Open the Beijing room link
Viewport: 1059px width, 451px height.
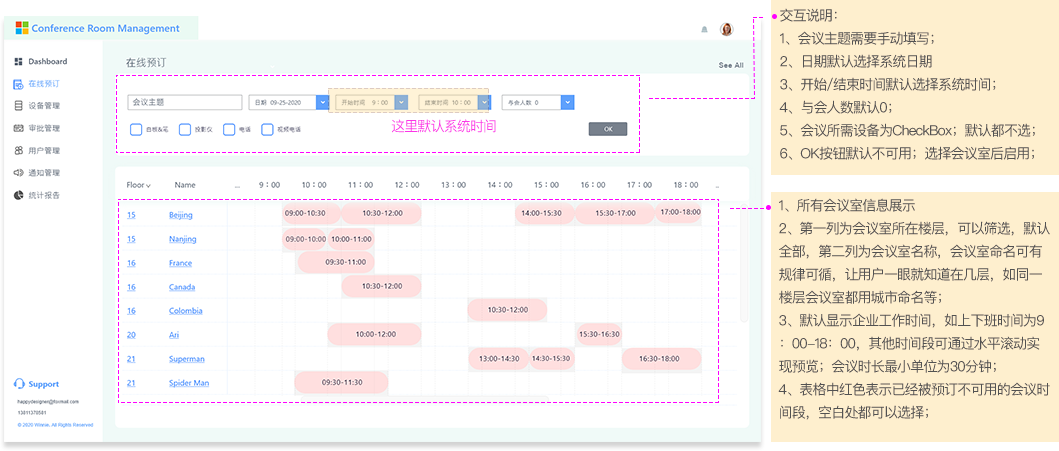pos(181,215)
